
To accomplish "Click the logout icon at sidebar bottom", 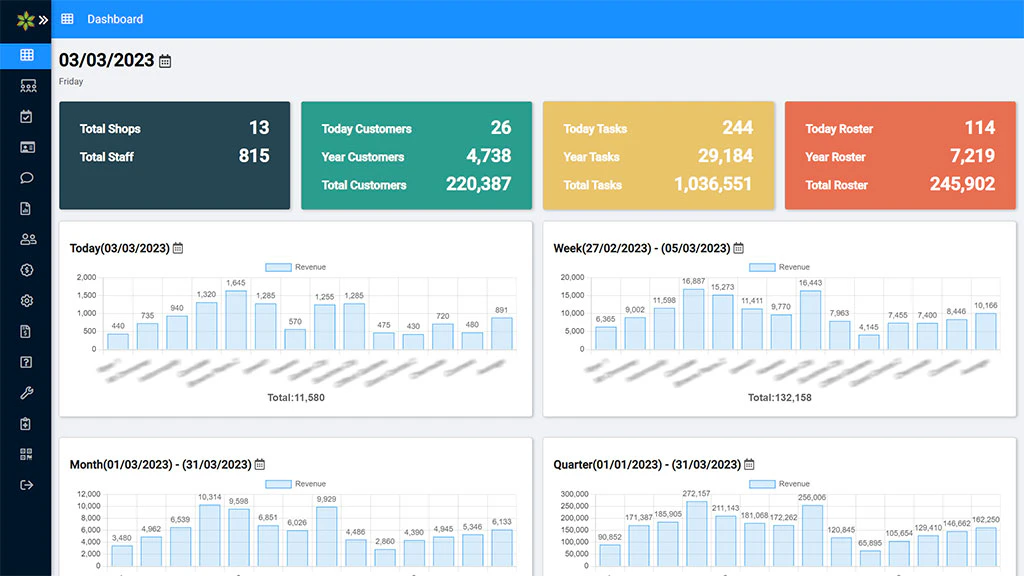I will 26,485.
